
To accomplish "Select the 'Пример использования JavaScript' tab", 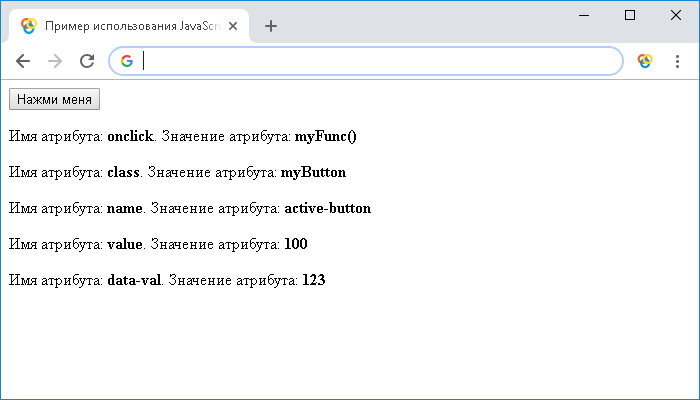I will tap(130, 26).
